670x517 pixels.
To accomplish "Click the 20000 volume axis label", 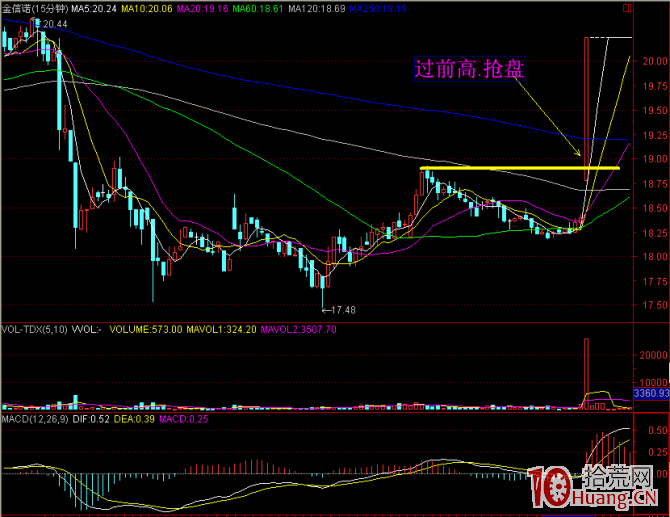I will [x=653, y=355].
